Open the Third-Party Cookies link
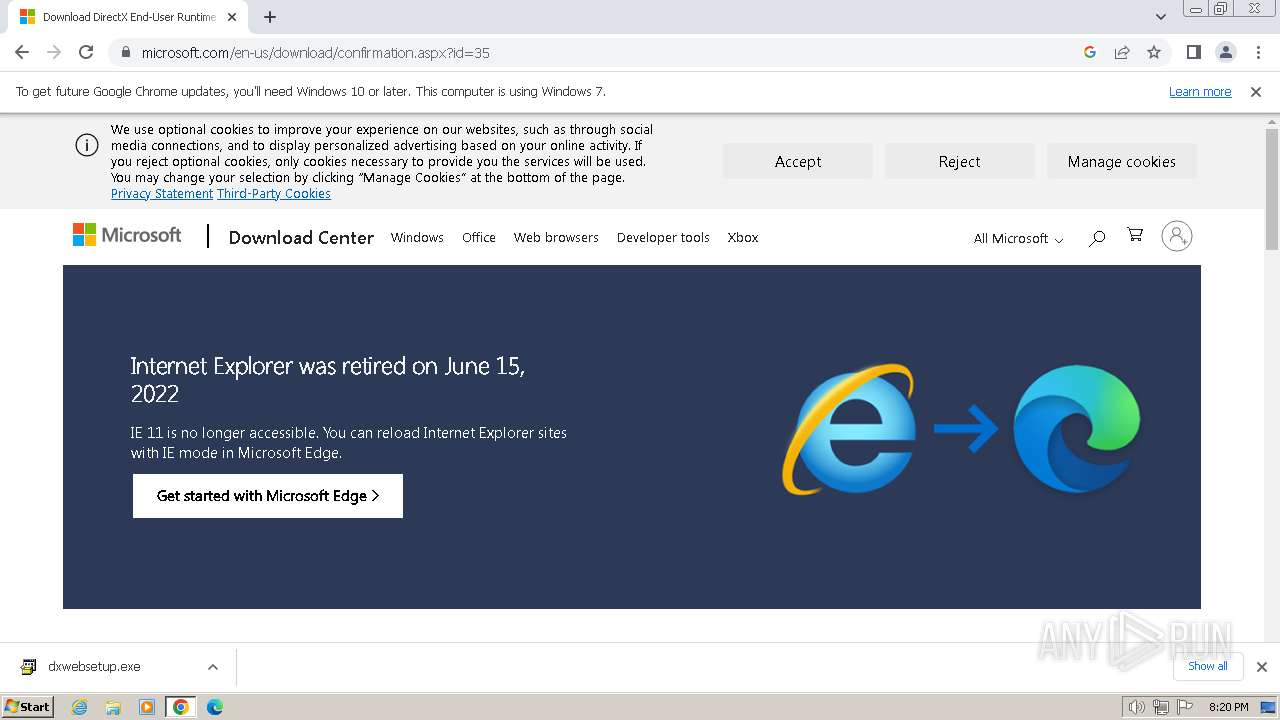This screenshot has height=720, width=1280. [x=274, y=194]
